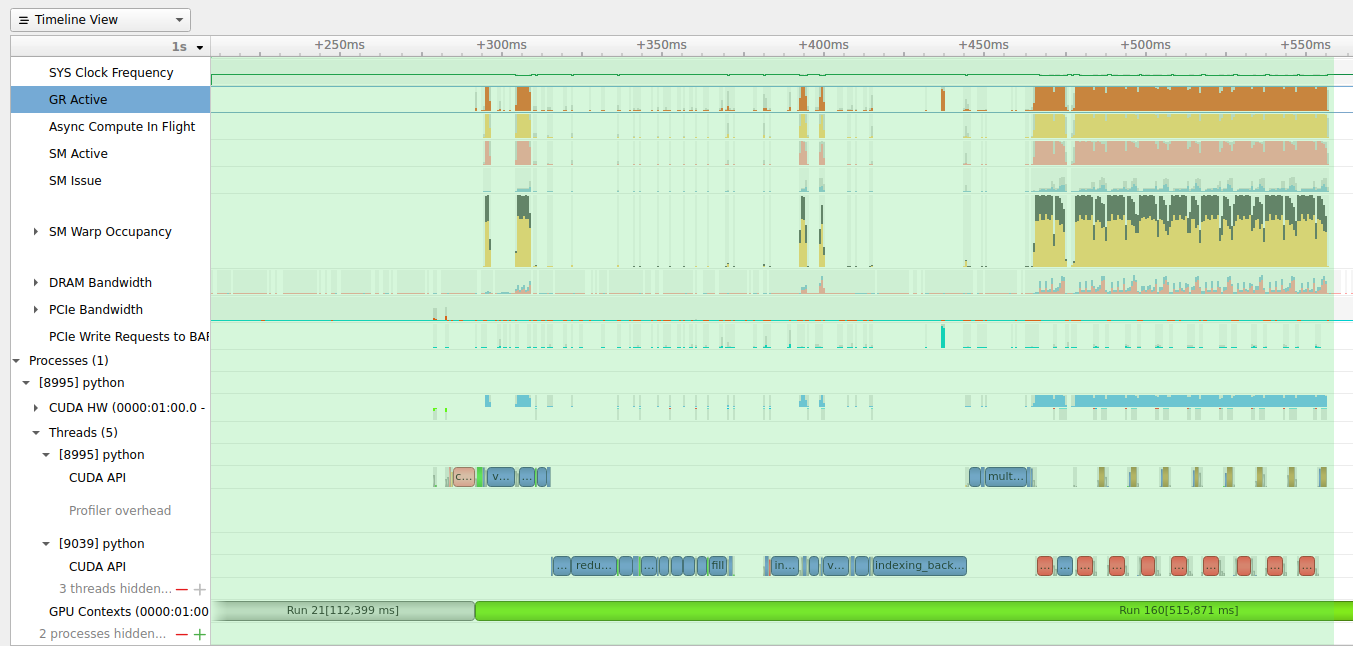Click gray plus beside 3 threads hidden
This screenshot has height=646, width=1353.
[199, 589]
